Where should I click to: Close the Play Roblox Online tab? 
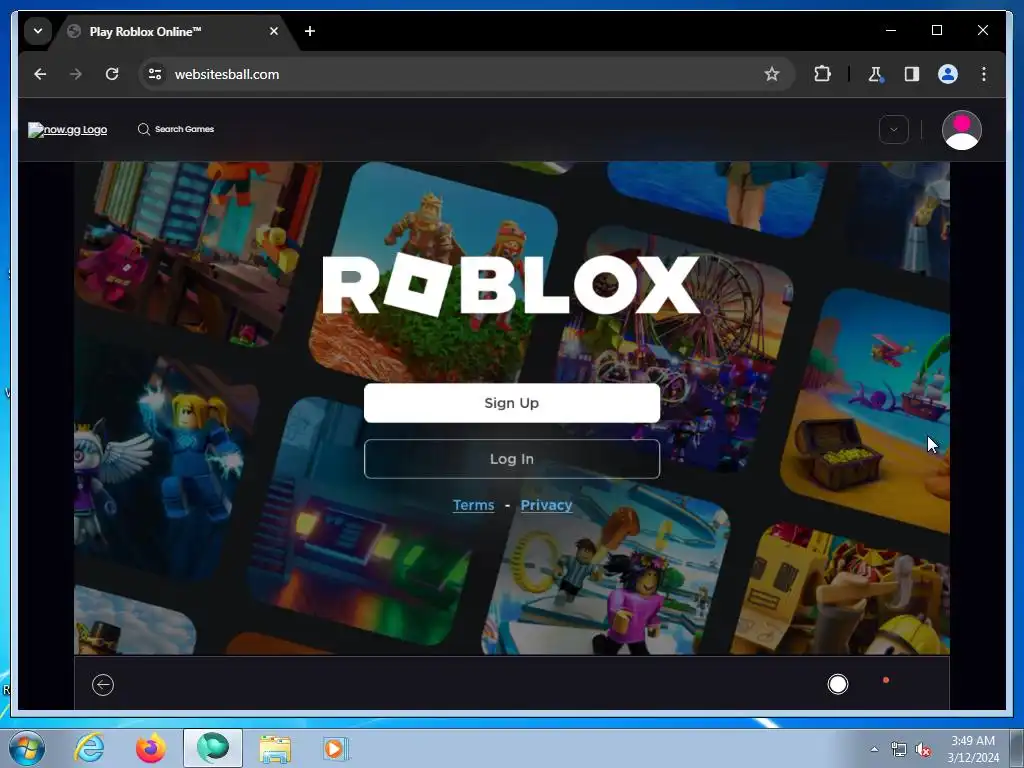click(x=274, y=31)
